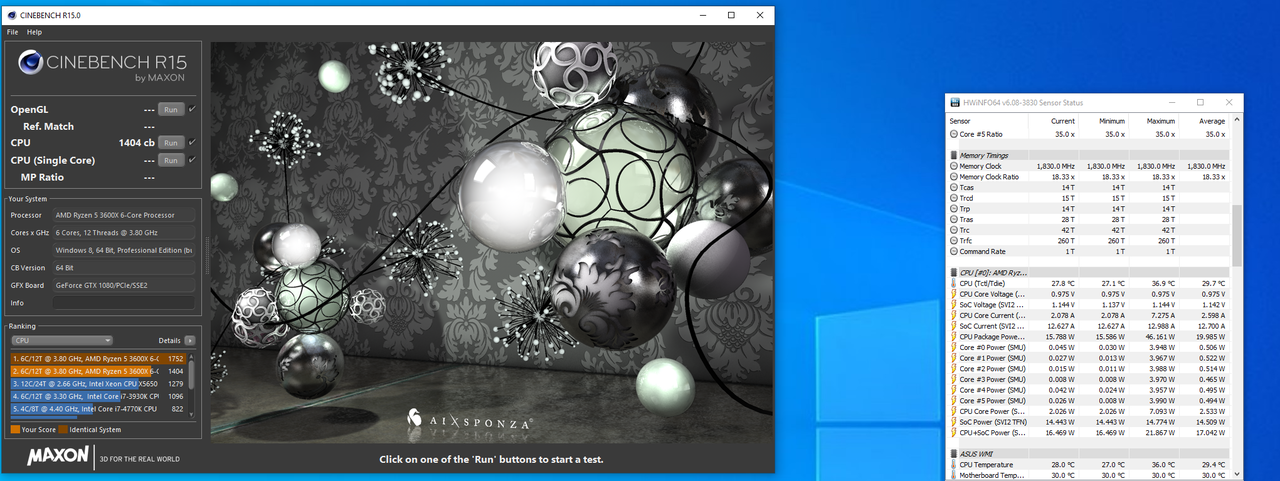The height and width of the screenshot is (481, 1280).
Task: Click the HWiNFO vertical scrollbar thumb
Action: (x=1238, y=235)
